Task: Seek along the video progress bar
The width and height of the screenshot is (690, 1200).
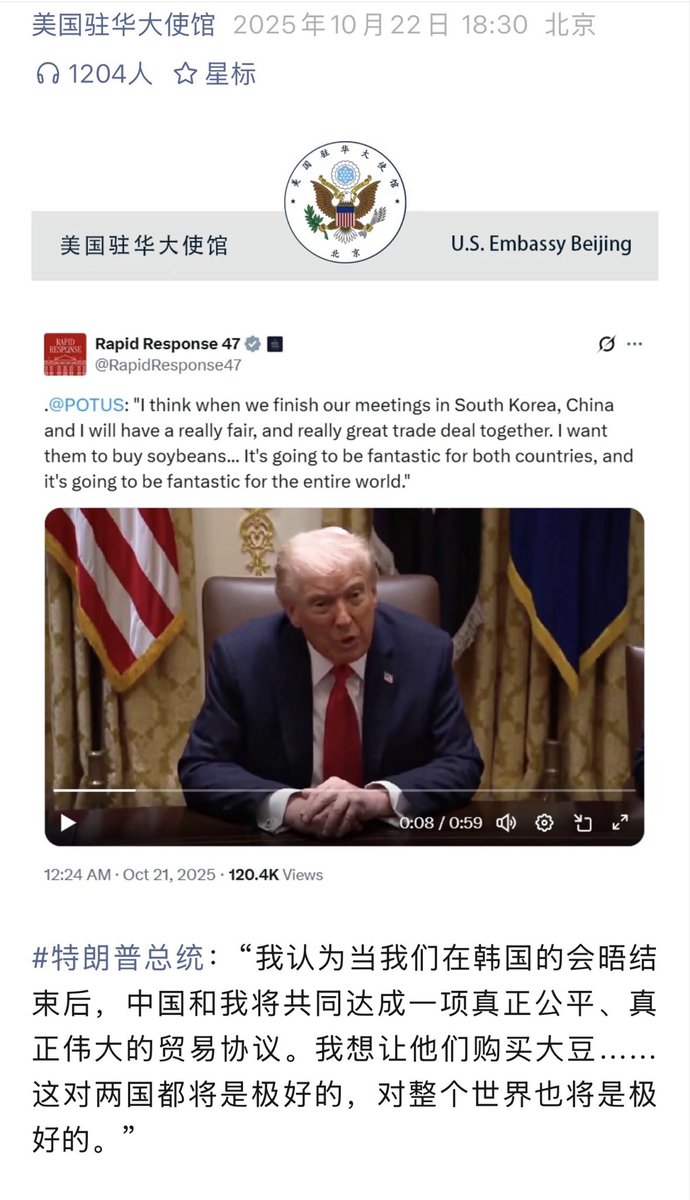Action: tap(344, 790)
